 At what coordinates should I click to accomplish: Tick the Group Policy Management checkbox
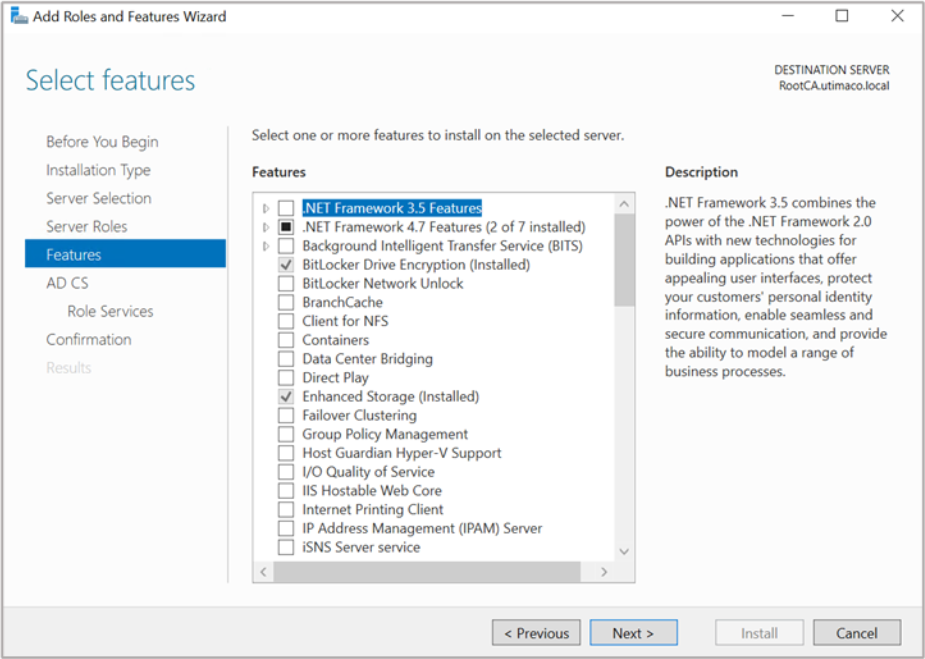click(x=286, y=434)
